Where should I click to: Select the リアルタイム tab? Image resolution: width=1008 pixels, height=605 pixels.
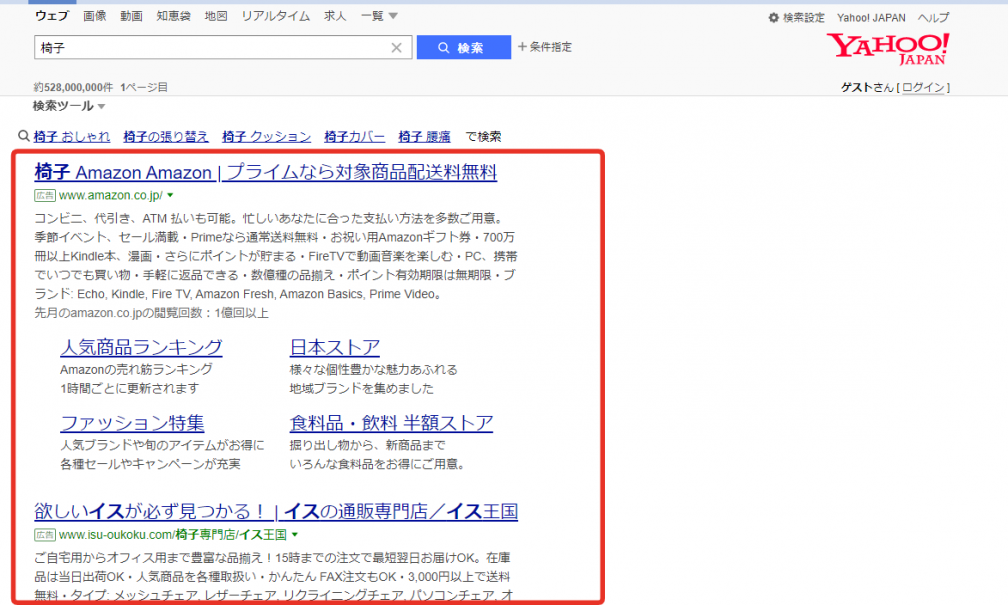[275, 16]
